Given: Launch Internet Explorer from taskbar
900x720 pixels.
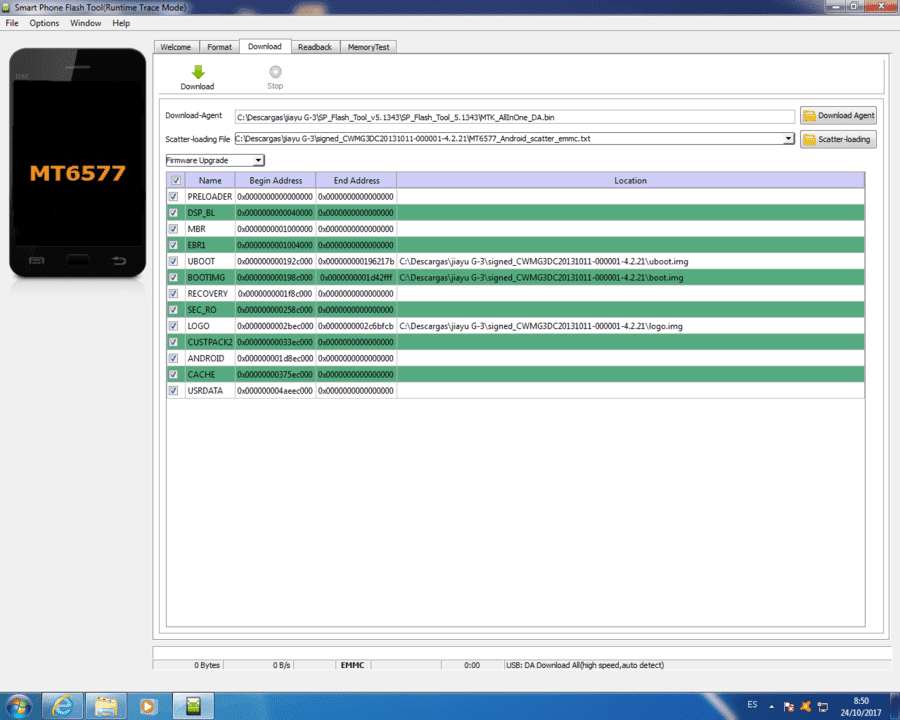Looking at the screenshot, I should coord(63,706).
